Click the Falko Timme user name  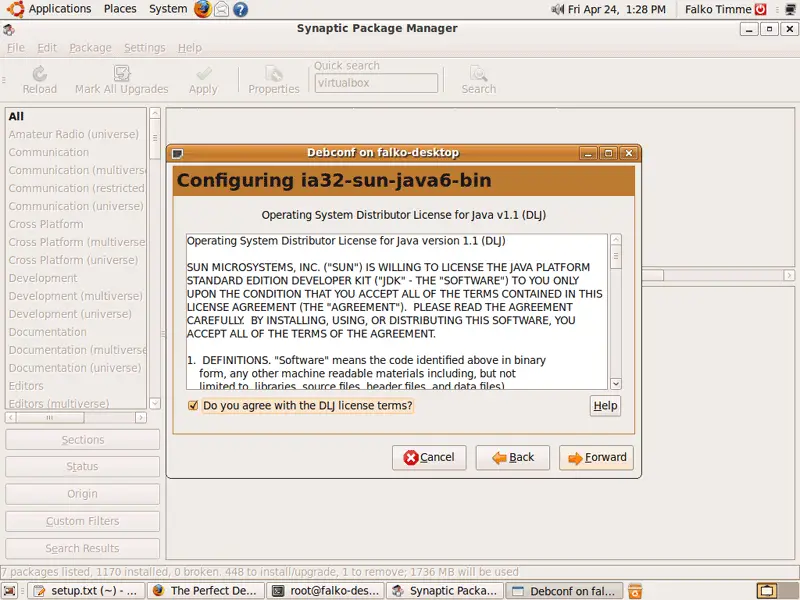(718, 9)
